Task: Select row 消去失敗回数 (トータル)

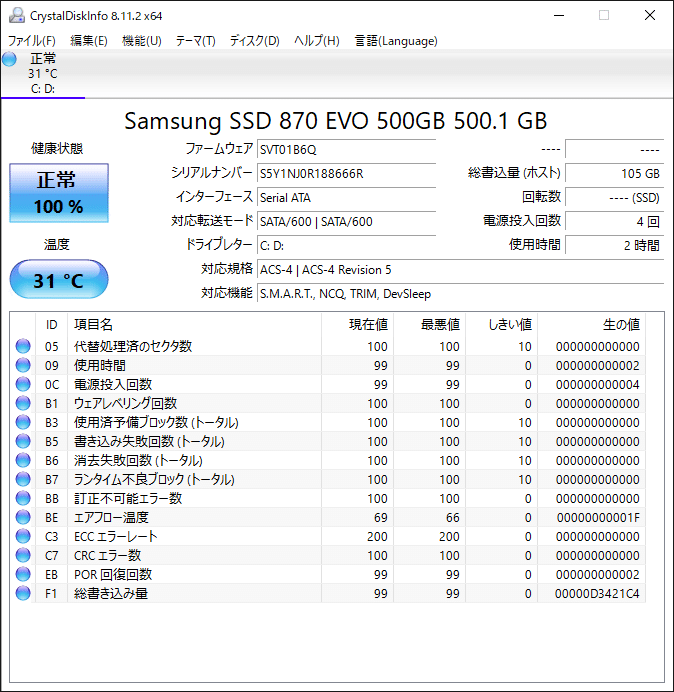Action: (328, 460)
